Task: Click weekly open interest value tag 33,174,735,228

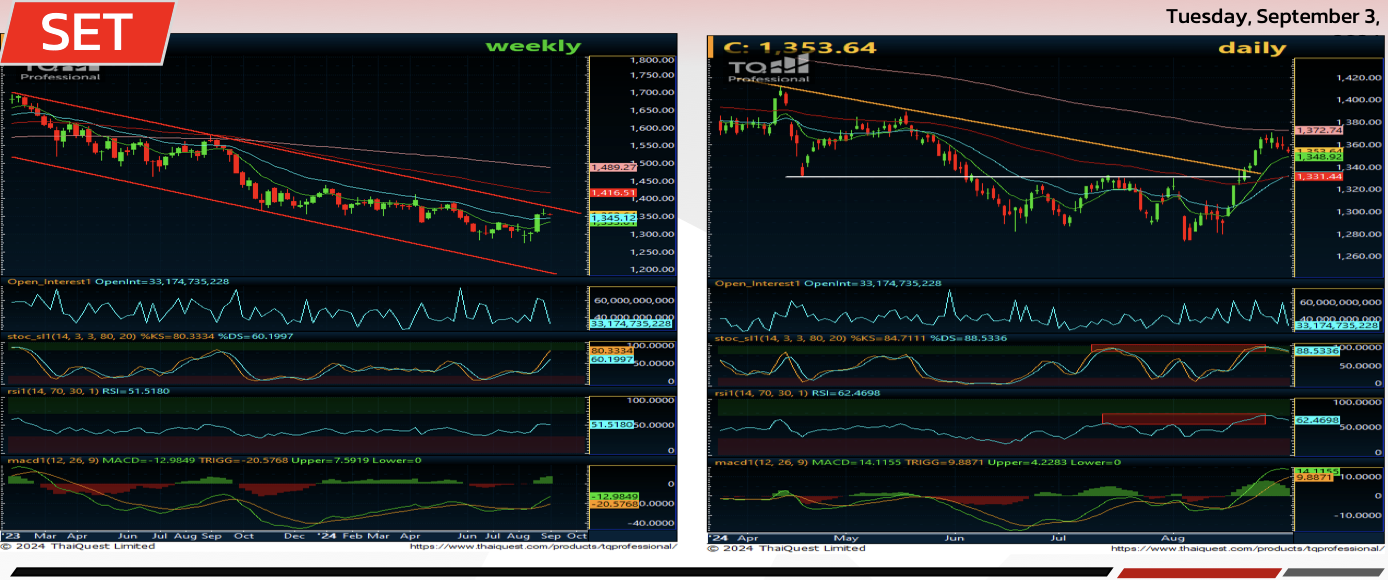Action: pos(631,324)
